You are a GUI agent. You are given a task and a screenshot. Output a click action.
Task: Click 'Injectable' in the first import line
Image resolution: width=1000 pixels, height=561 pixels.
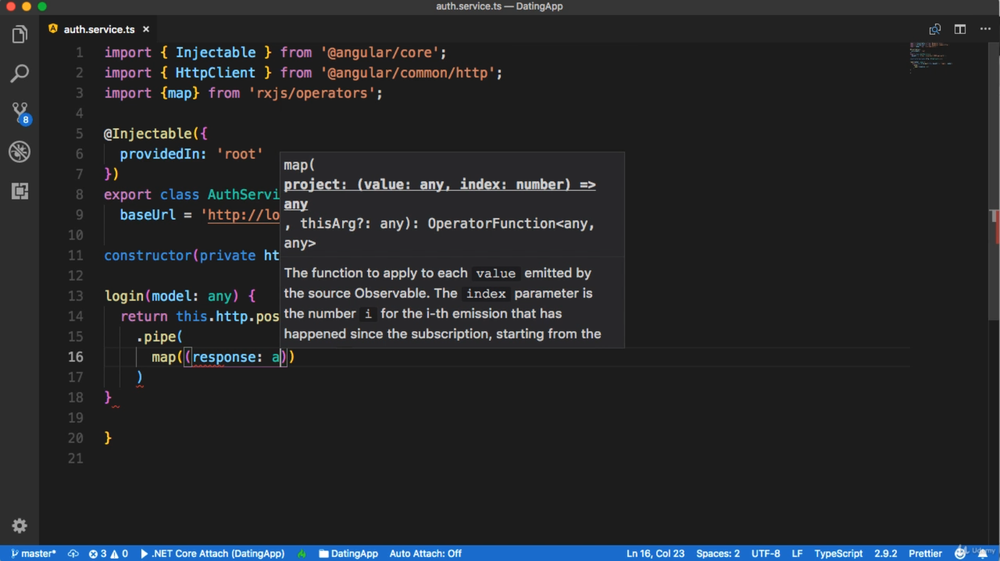[x=216, y=52]
